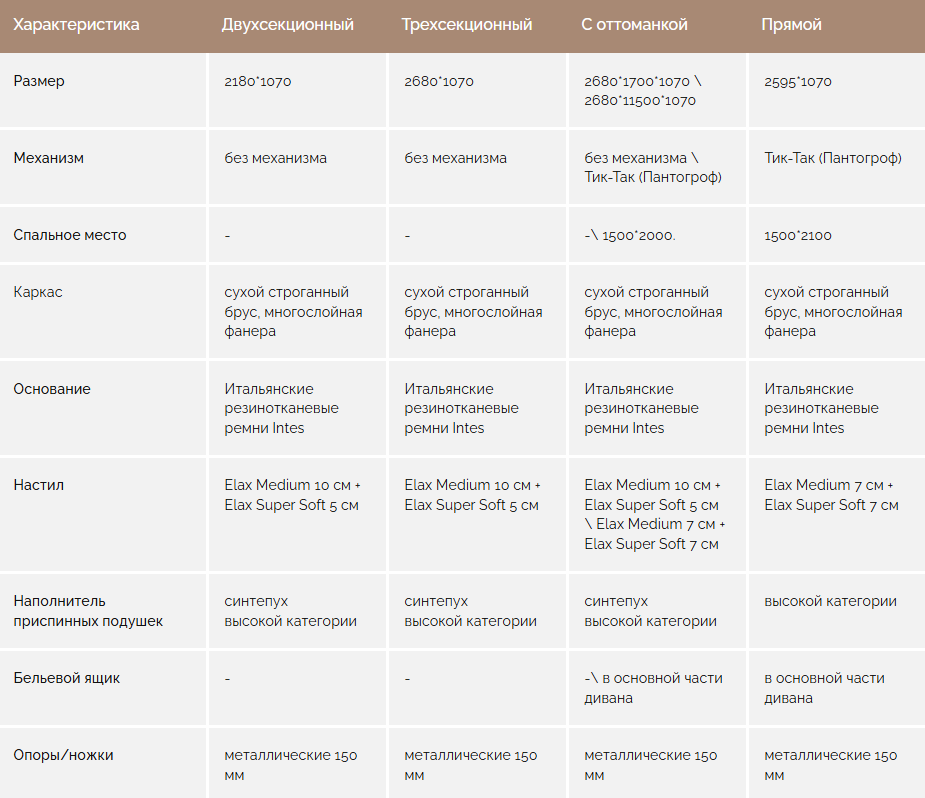
Task: Click Наполнитель приспинных подушек row label
Action: click(88, 611)
